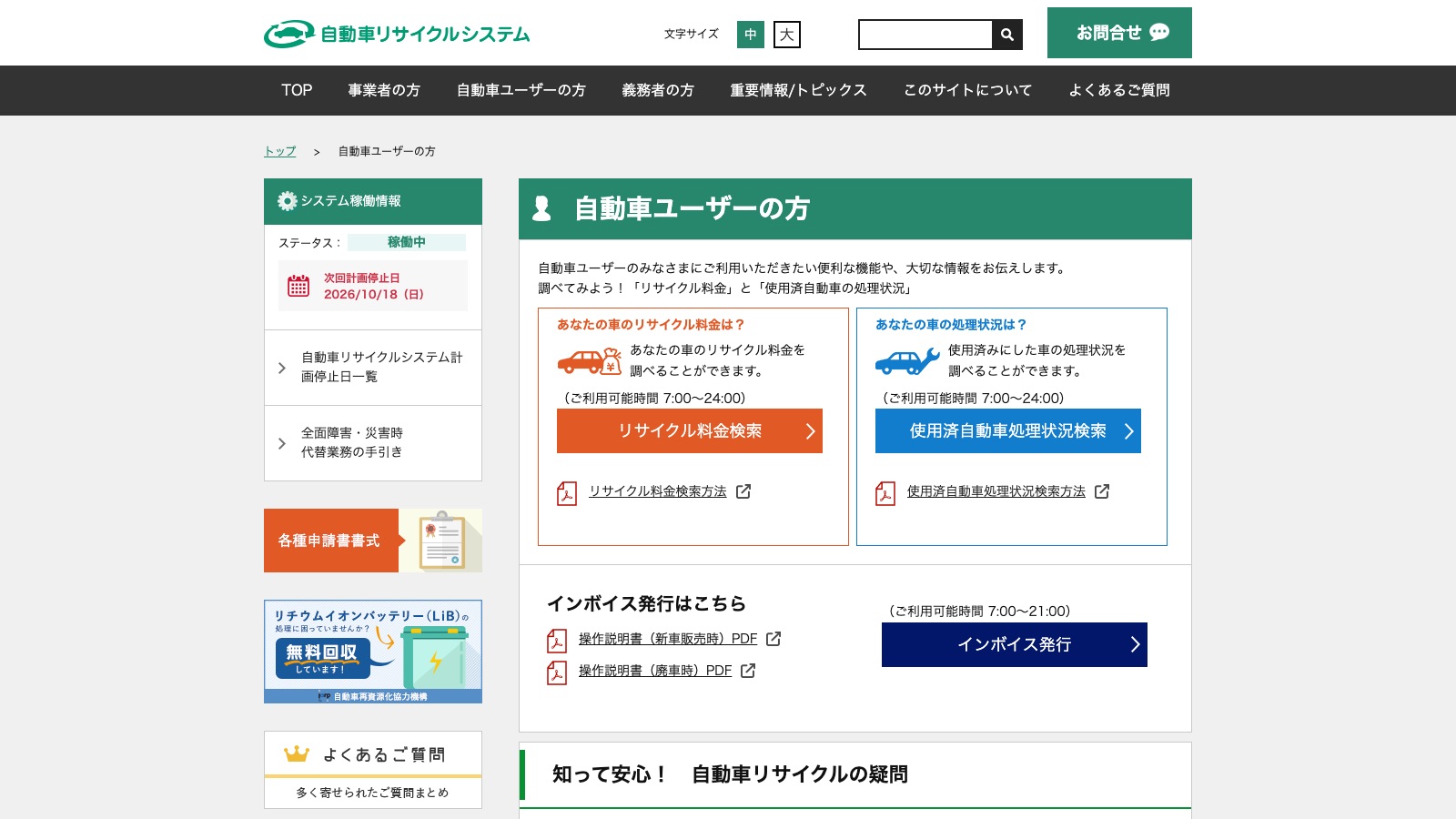Image resolution: width=1456 pixels, height=819 pixels.
Task: Click the search magnifier icon button
Action: (1007, 35)
